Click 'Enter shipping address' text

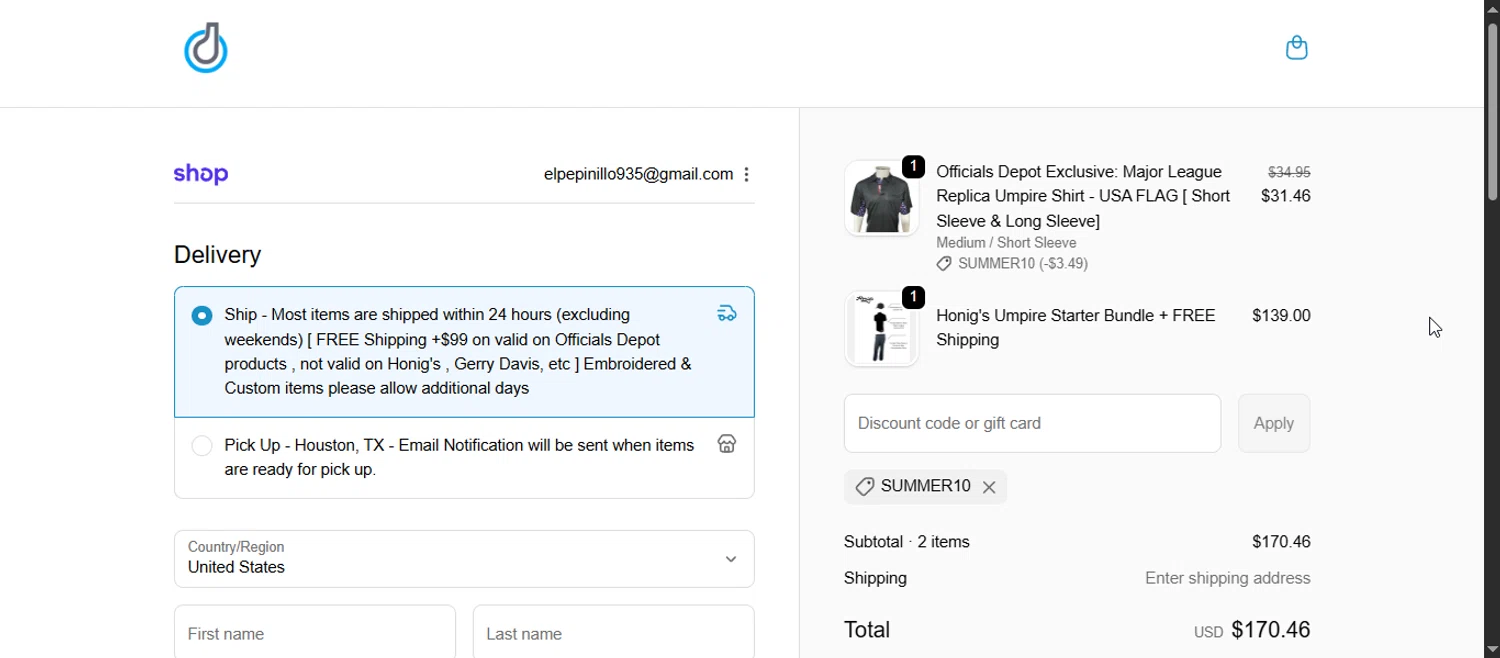point(1228,578)
